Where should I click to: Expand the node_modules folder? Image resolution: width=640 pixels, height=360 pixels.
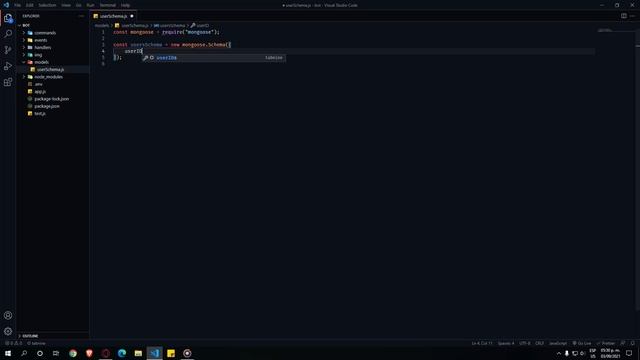48,77
